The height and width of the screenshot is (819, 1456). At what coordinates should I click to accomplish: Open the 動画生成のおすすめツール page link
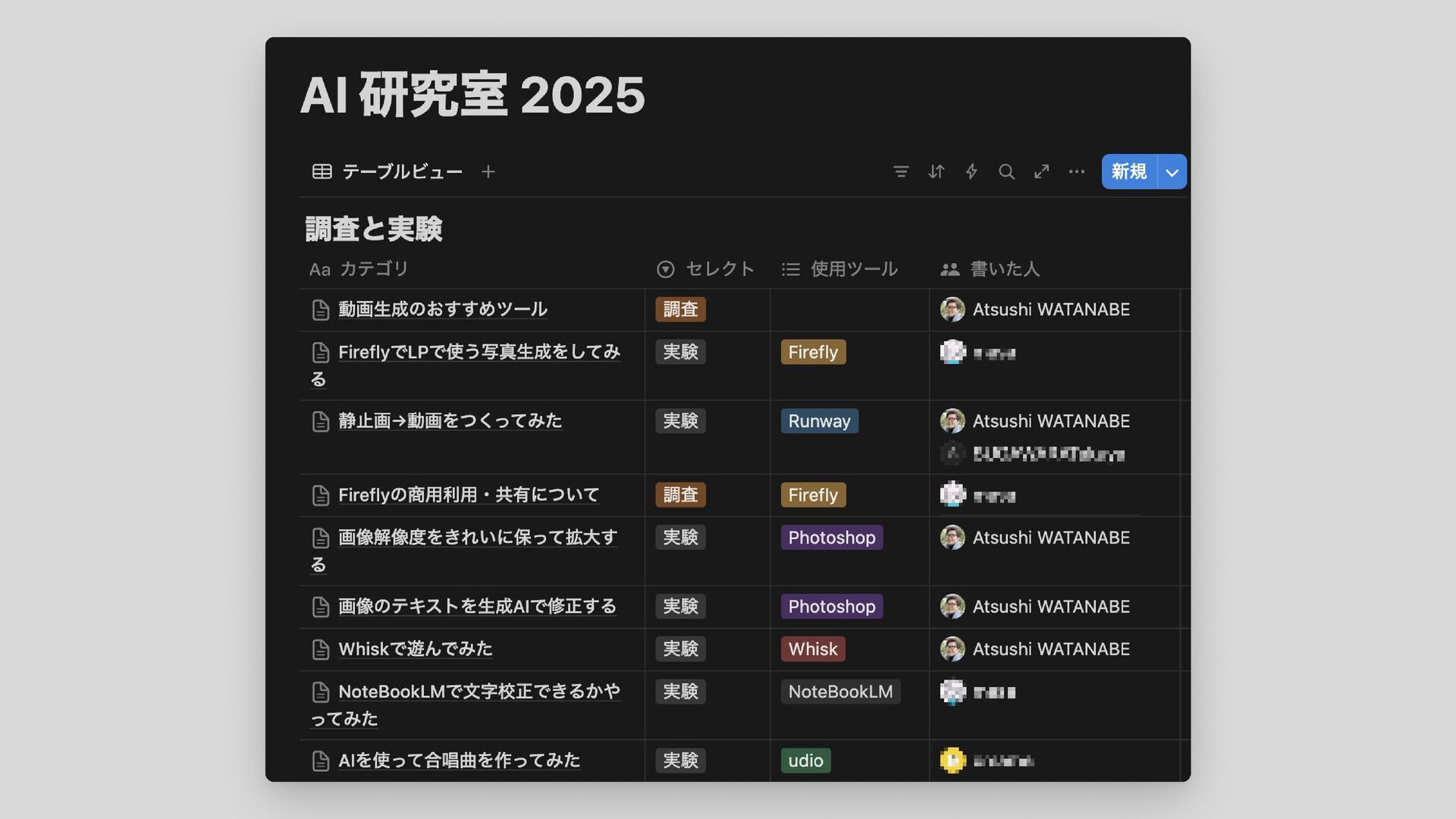pyautogui.click(x=442, y=309)
